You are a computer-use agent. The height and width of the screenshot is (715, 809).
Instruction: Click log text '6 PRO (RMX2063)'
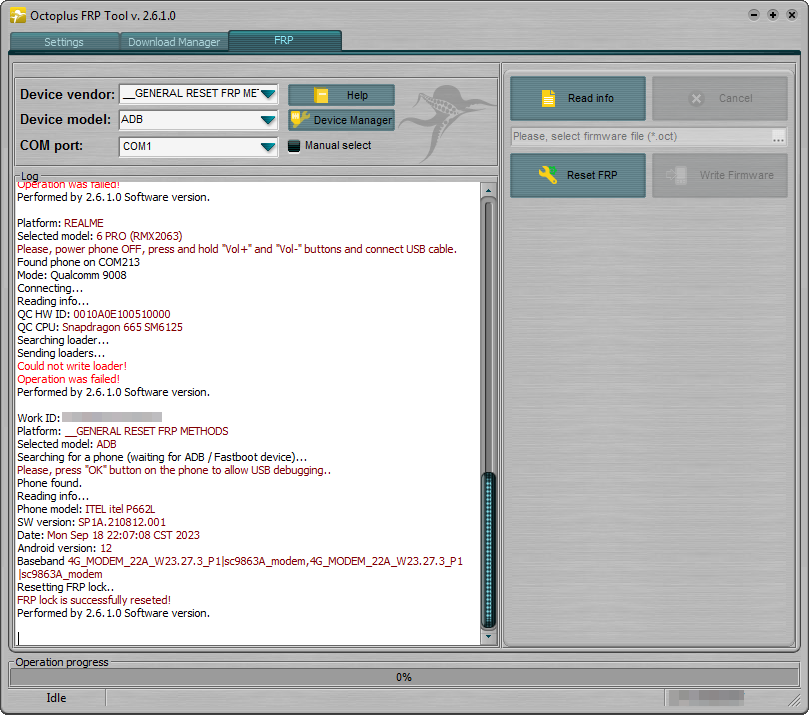[x=139, y=236]
